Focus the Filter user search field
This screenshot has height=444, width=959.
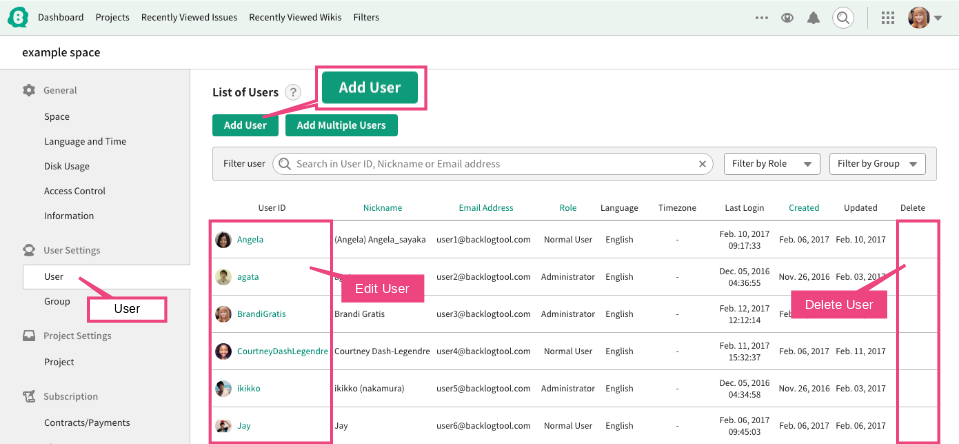tap(492, 164)
